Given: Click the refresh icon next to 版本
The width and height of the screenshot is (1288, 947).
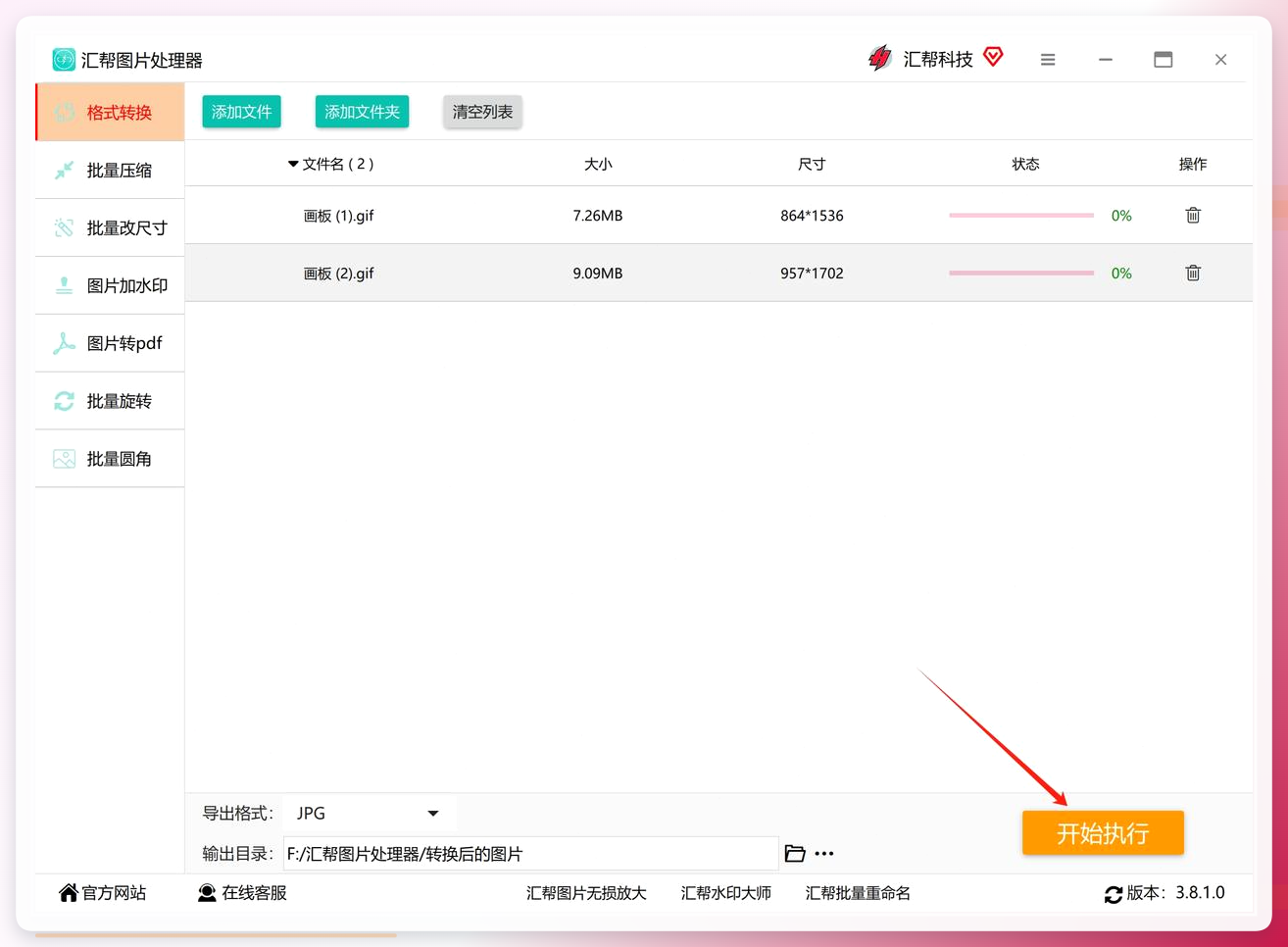Looking at the screenshot, I should click(x=1114, y=894).
